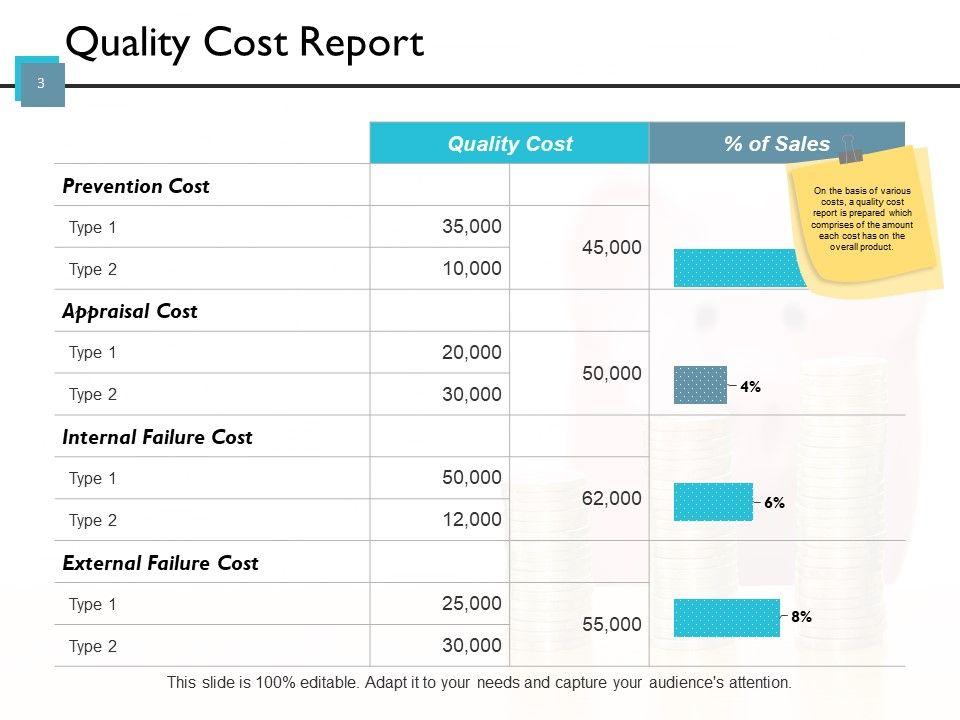
Task: Select the 35,000 value cell
Action: 472,227
